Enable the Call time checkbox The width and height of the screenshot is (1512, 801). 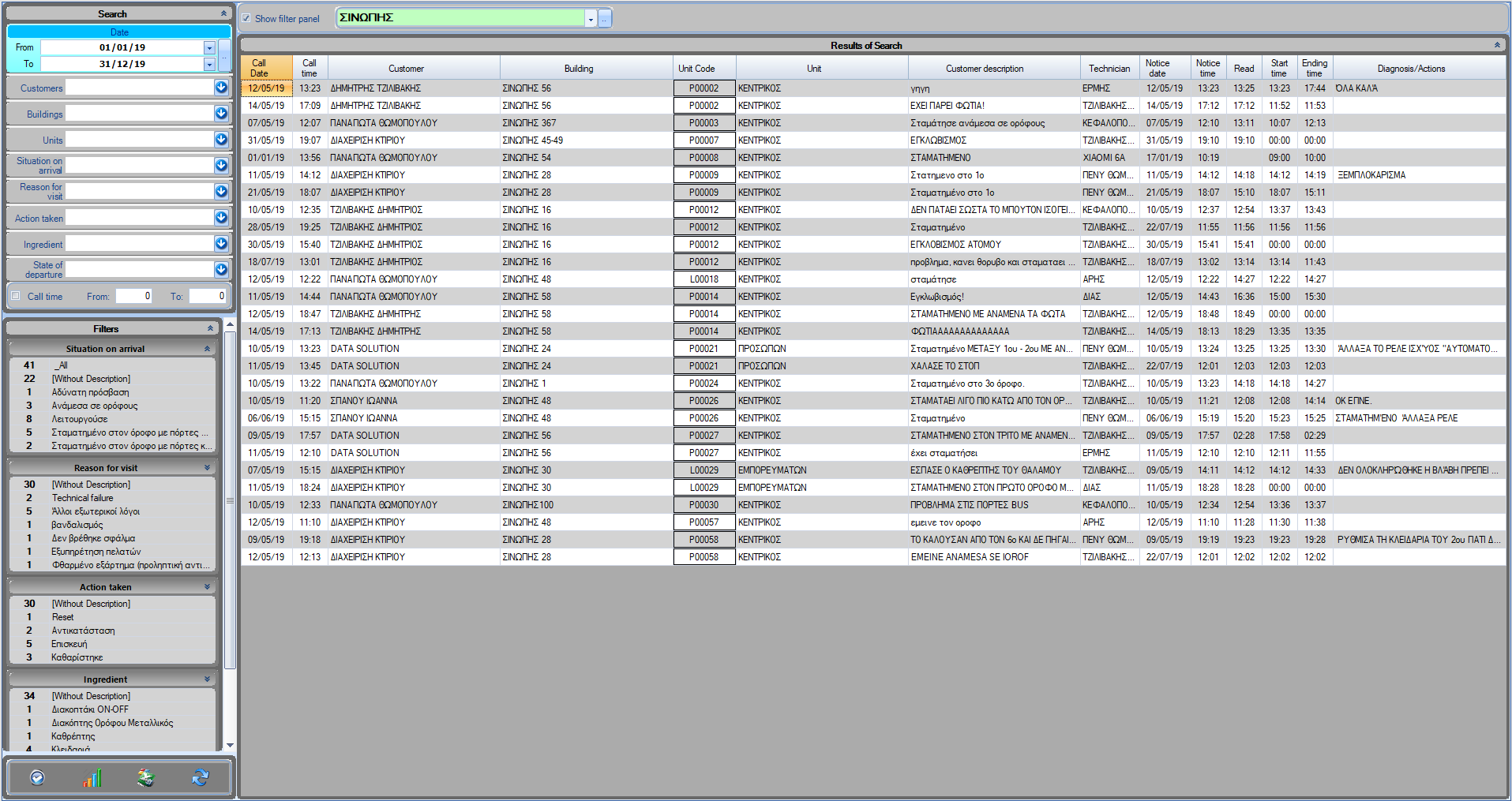(16, 296)
